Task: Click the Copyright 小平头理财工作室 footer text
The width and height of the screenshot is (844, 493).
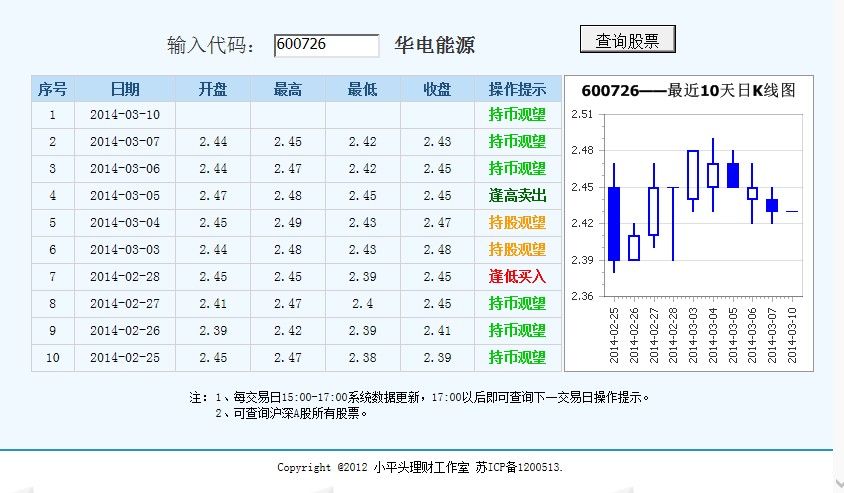Action: pos(420,467)
